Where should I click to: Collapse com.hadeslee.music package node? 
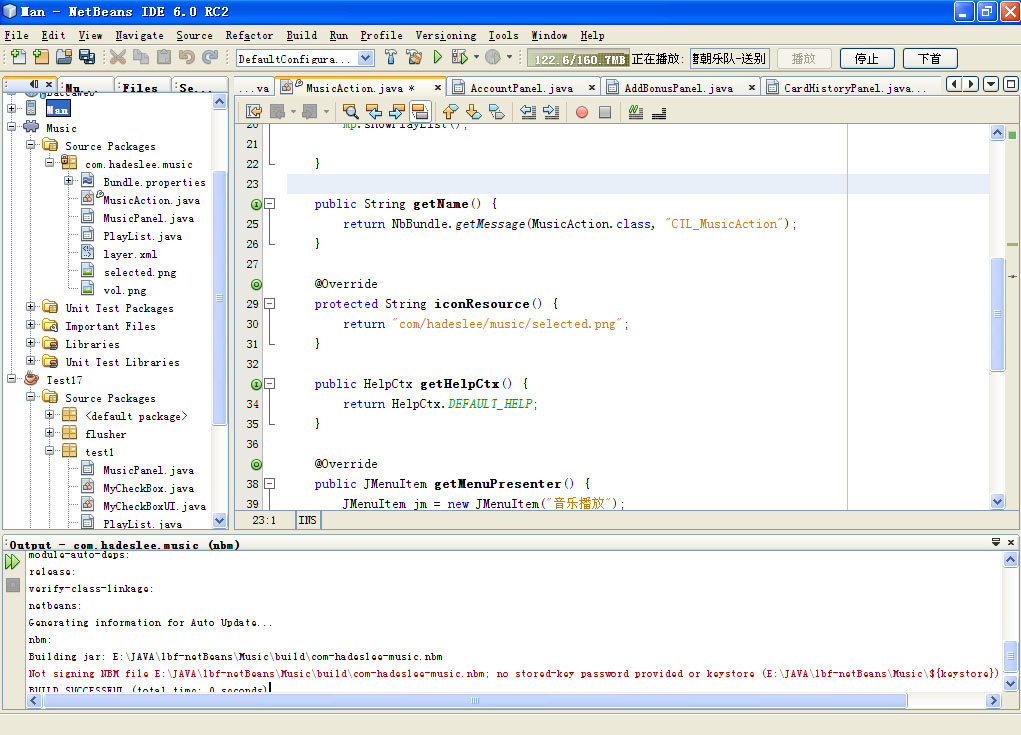pyautogui.click(x=49, y=162)
